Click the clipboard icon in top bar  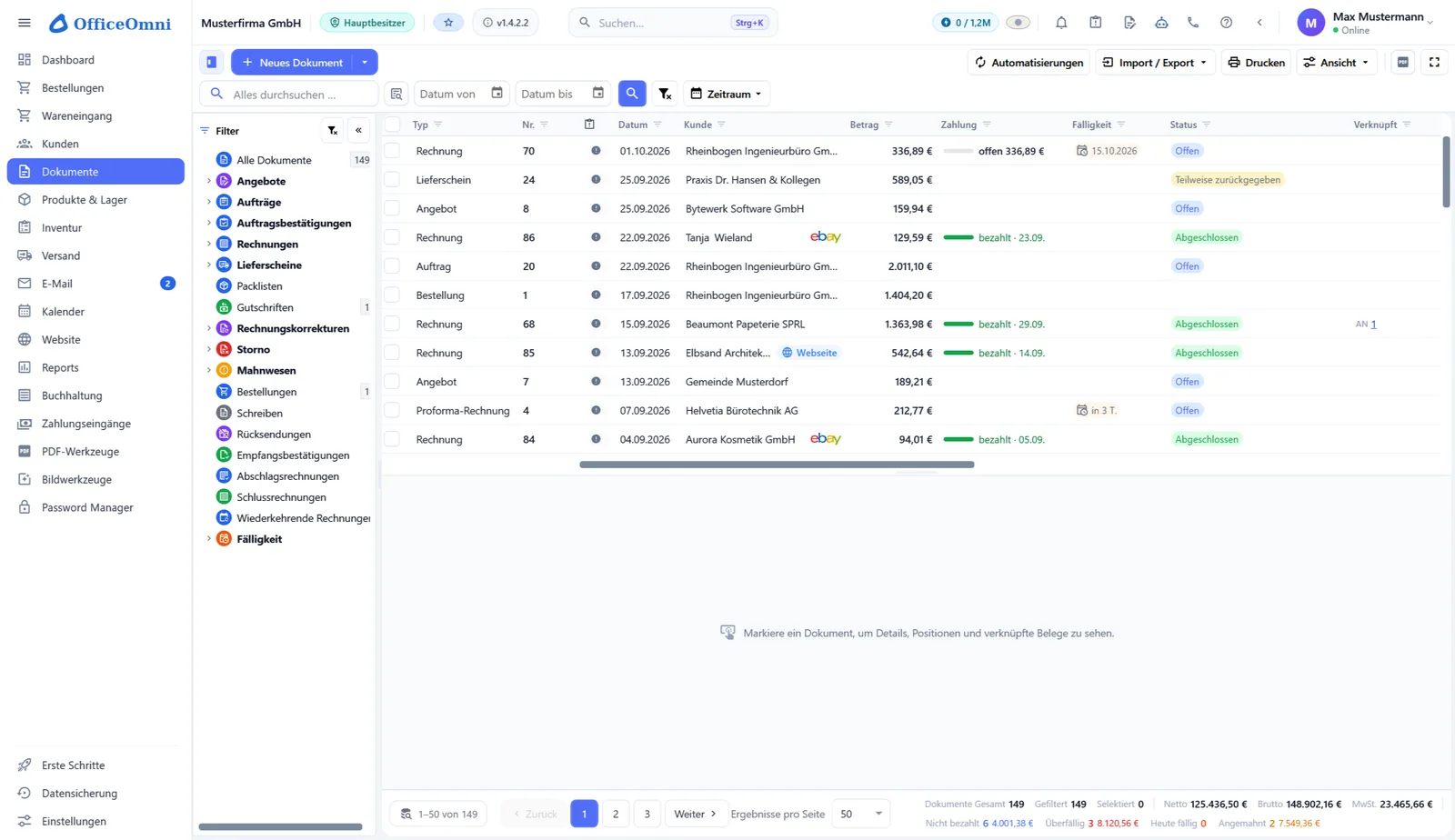pos(1095,23)
